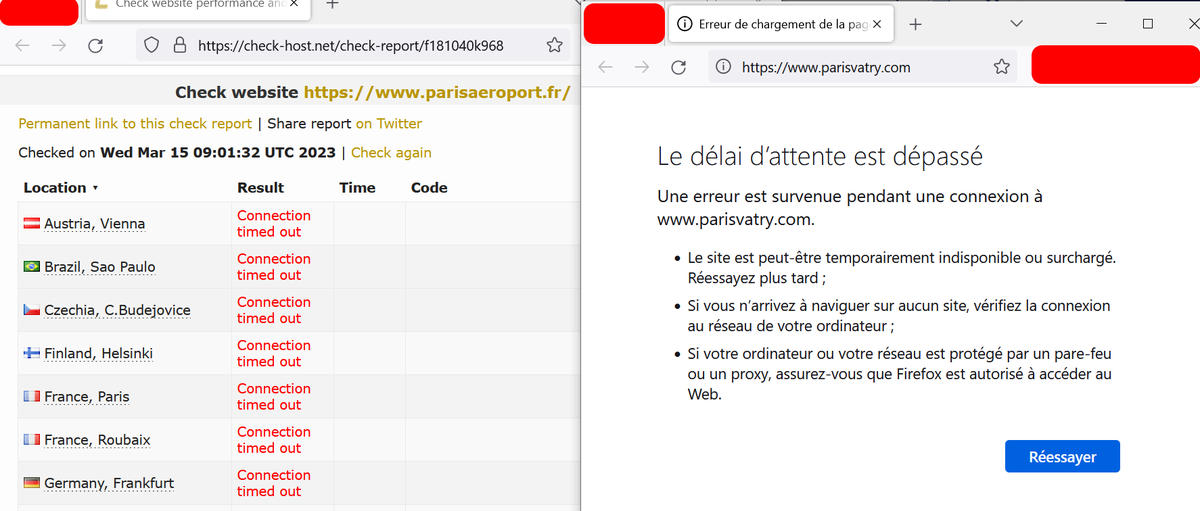1200x511 pixels.
Task: Select the Check website performance tab
Action: click(197, 6)
